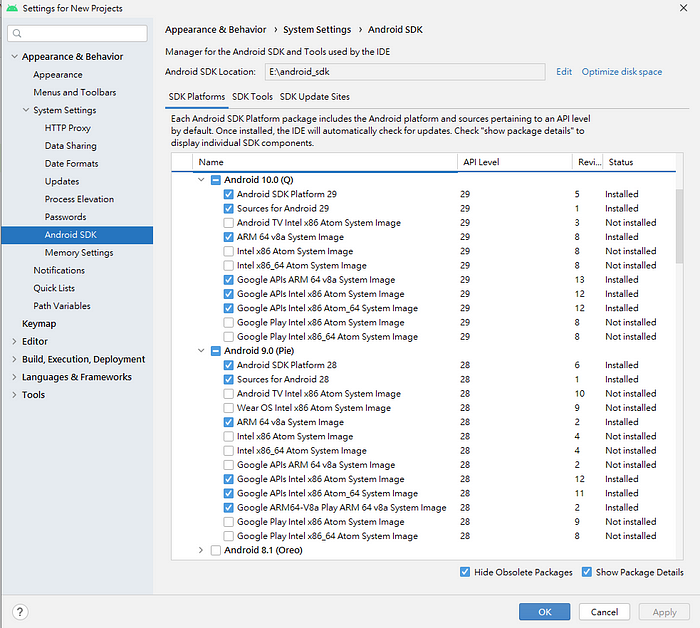Click the help question mark icon
This screenshot has height=628, width=700.
pos(20,611)
